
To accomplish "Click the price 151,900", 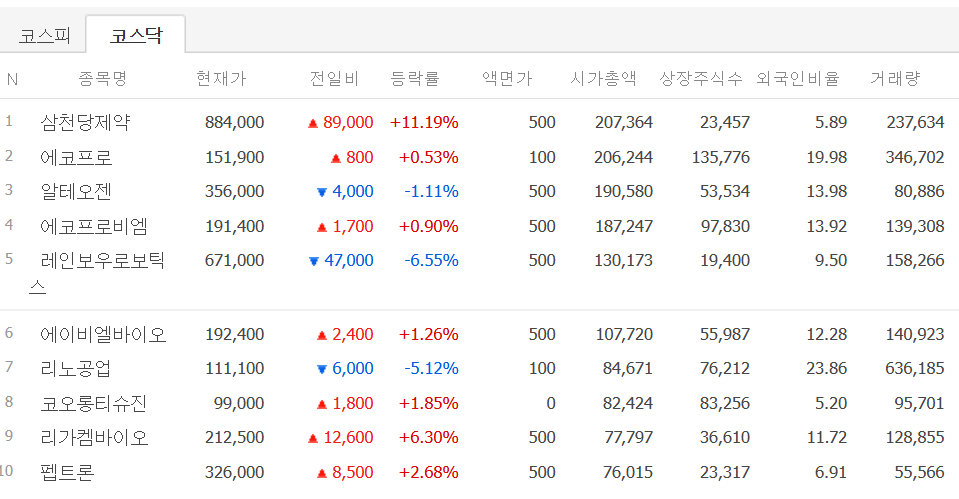I will (234, 157).
